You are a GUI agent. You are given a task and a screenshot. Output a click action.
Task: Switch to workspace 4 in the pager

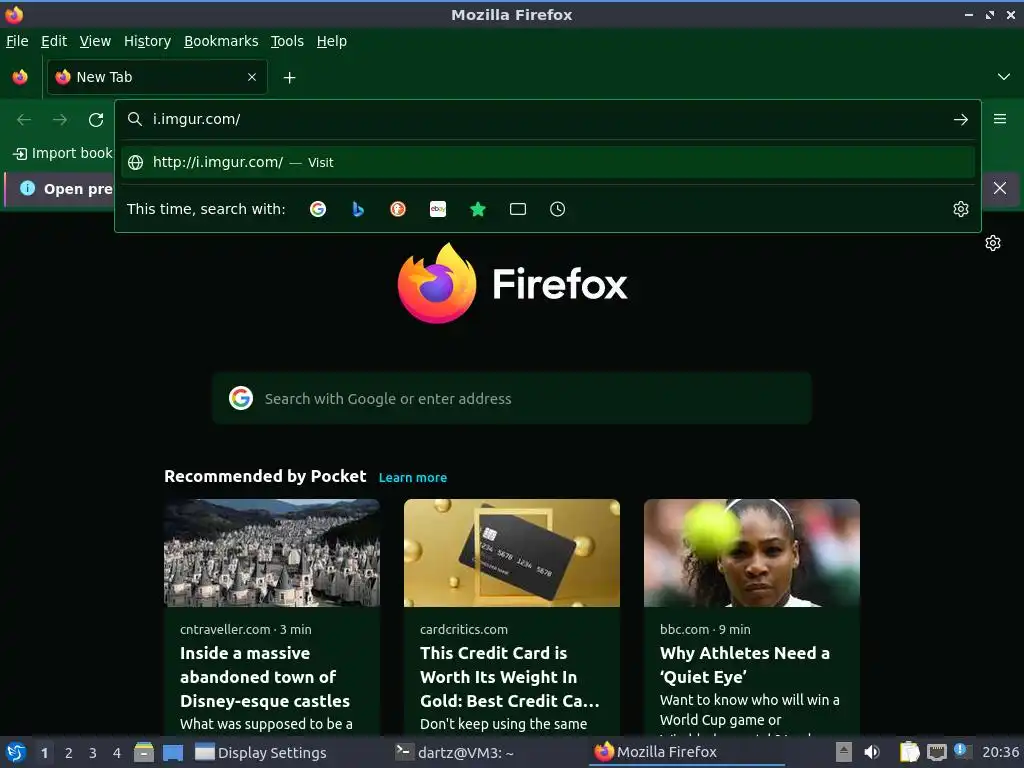pos(117,753)
